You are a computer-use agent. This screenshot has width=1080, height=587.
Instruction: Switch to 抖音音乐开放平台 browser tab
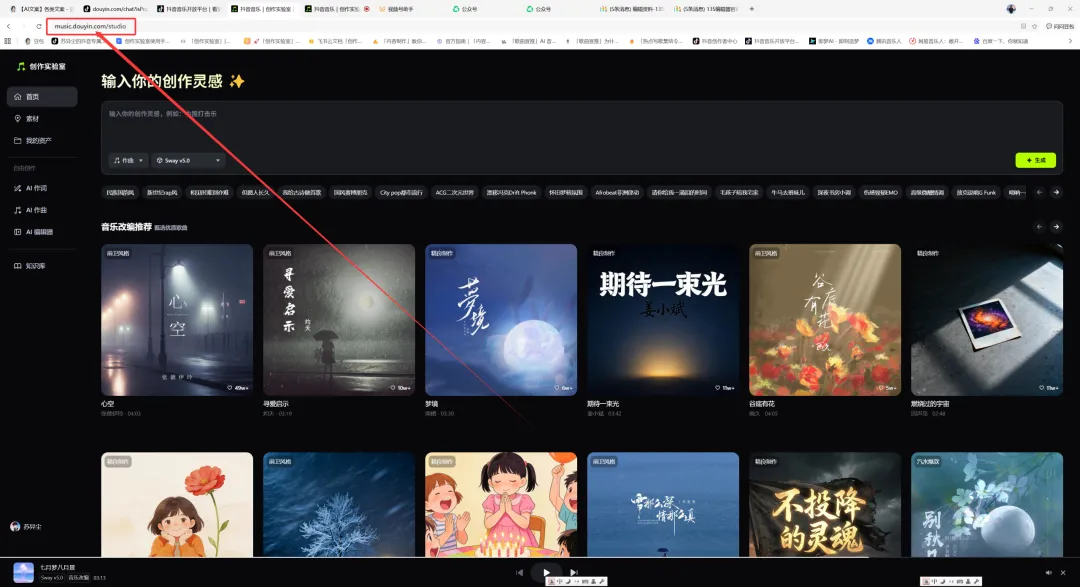187,9
